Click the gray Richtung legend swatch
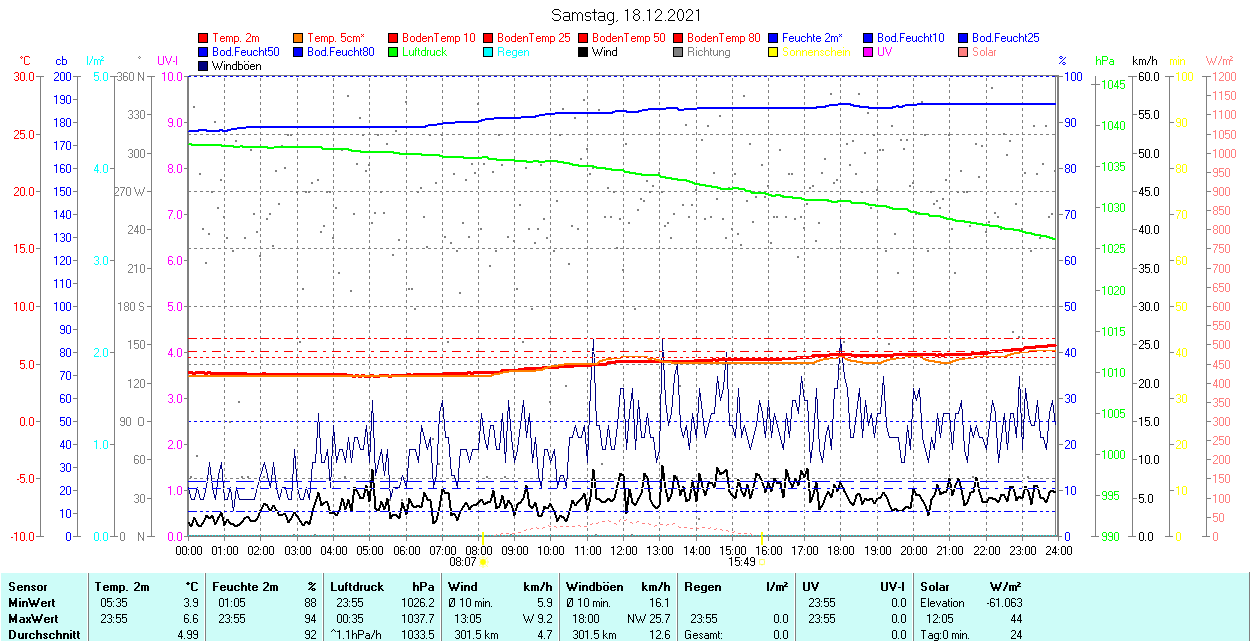The height and width of the screenshot is (641, 1250). (679, 52)
